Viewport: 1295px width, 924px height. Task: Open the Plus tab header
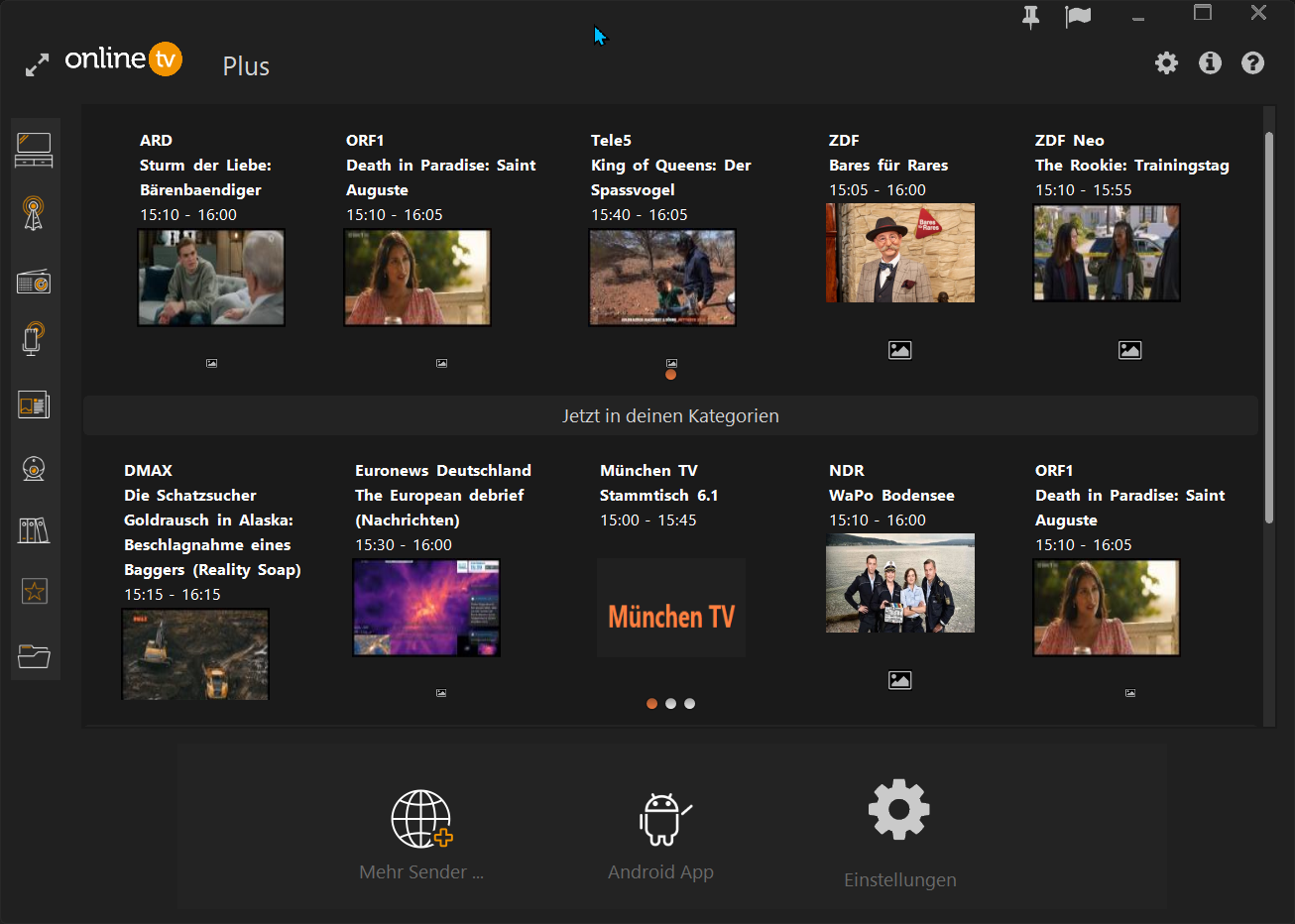(x=245, y=65)
